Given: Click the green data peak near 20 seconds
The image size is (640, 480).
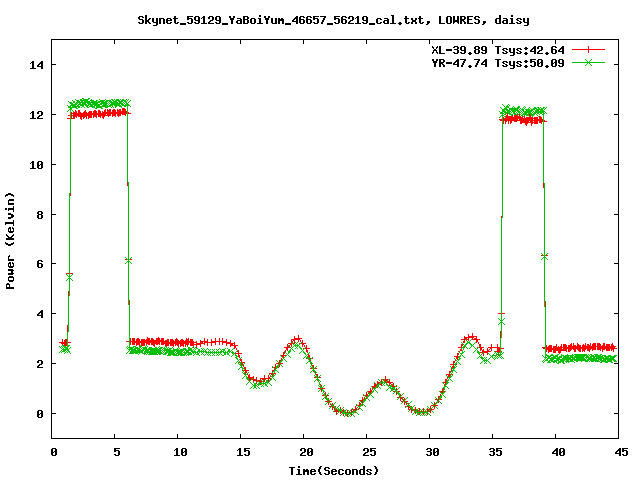Looking at the screenshot, I should (297, 344).
